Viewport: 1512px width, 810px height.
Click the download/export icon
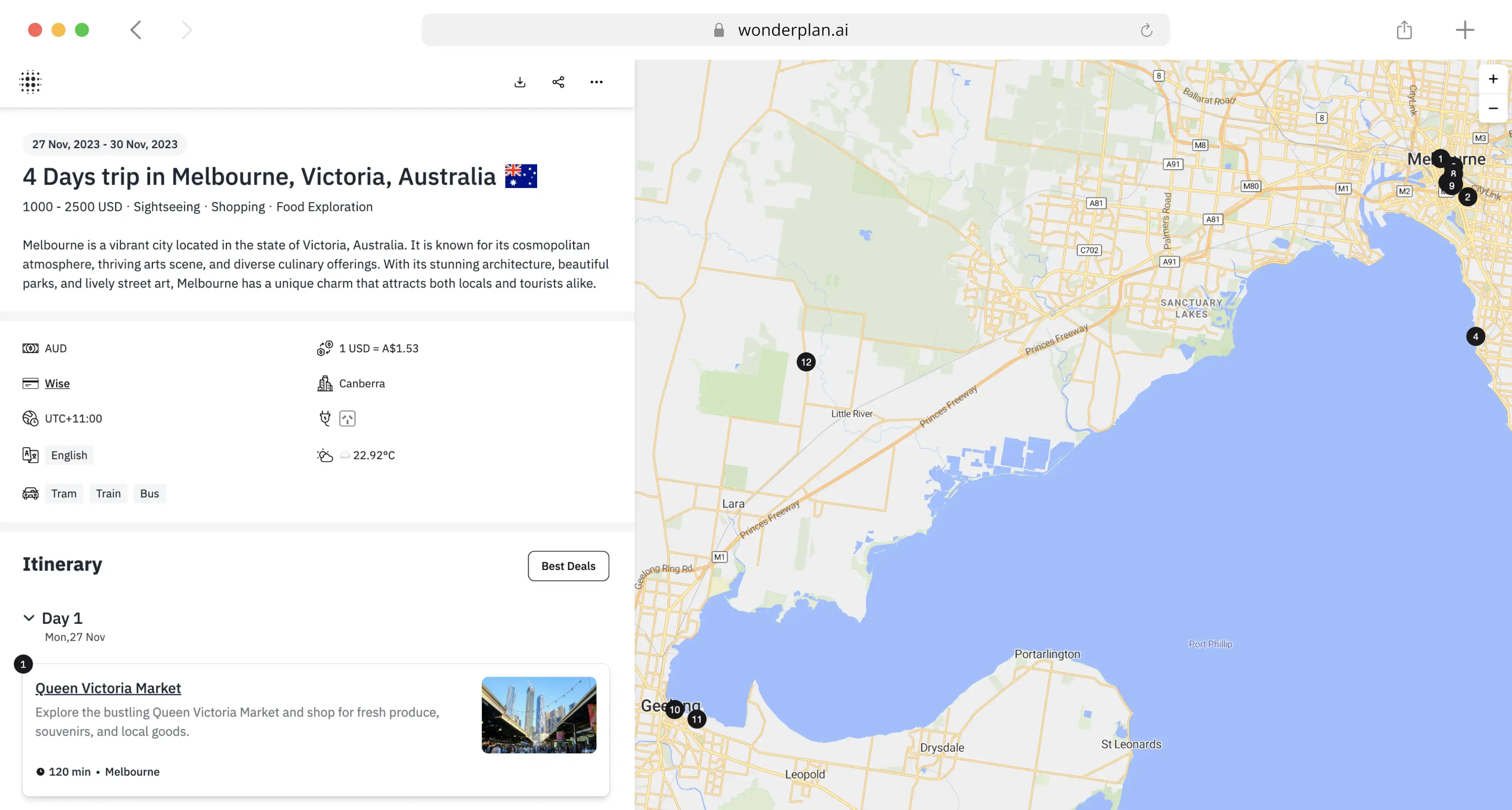tap(520, 81)
